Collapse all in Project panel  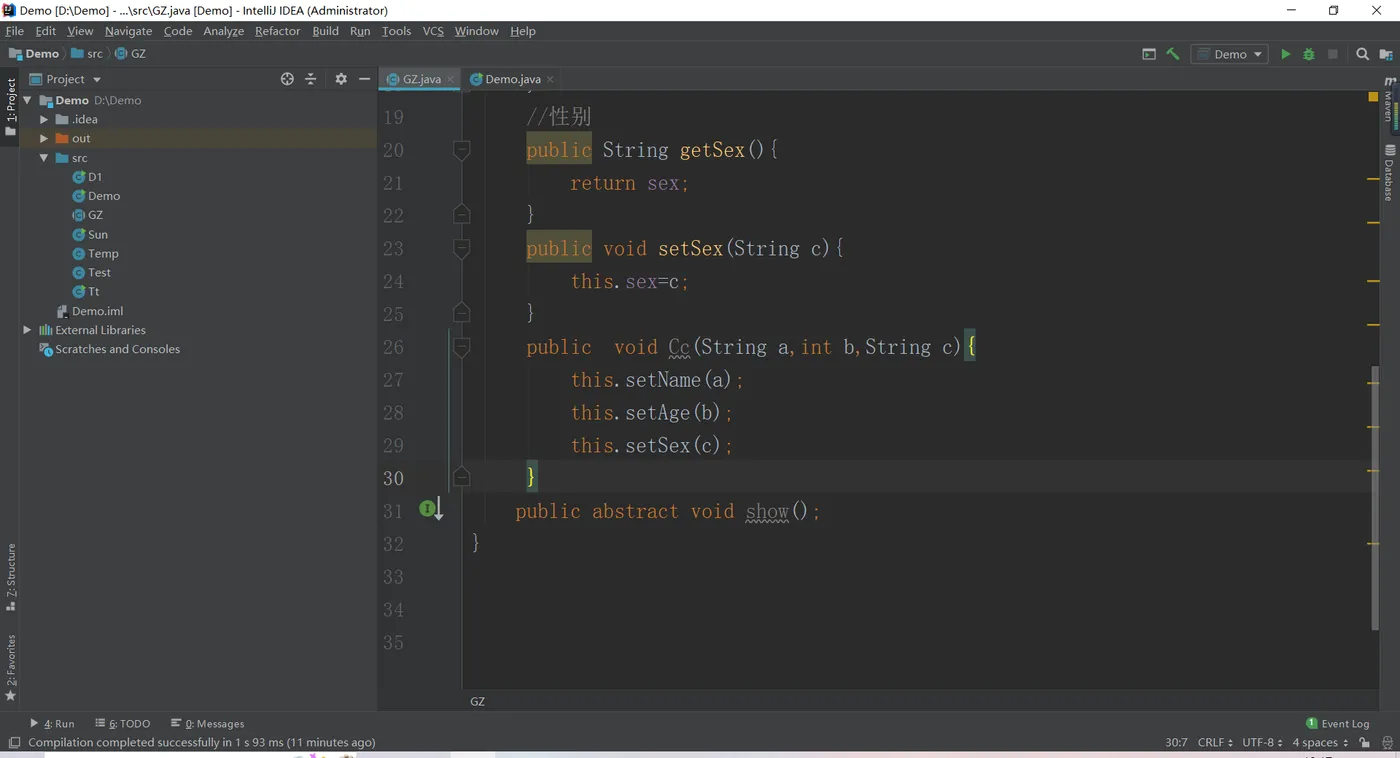(x=311, y=79)
